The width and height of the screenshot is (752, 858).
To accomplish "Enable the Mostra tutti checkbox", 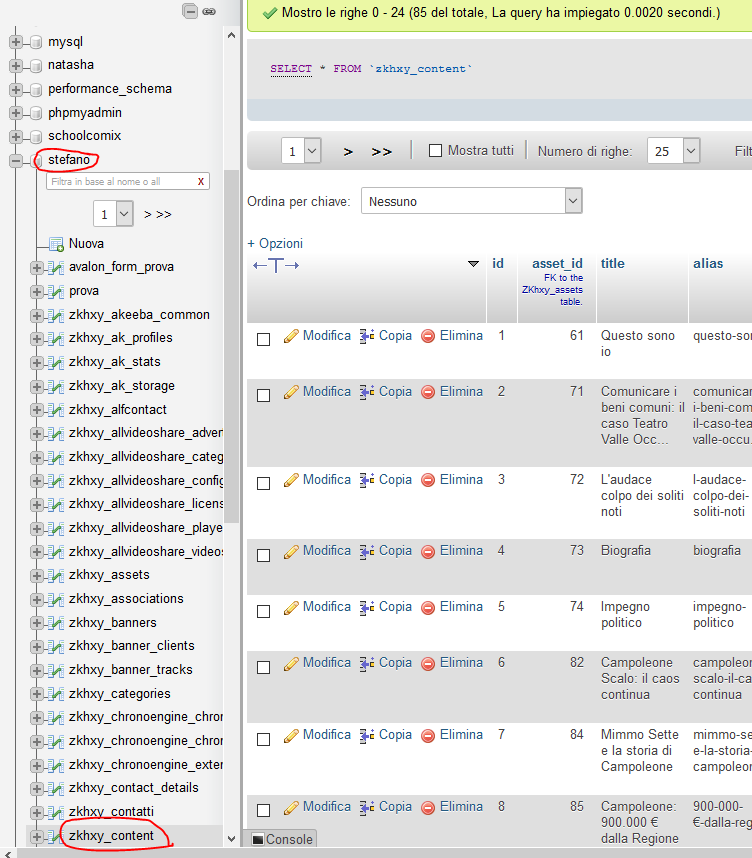I will click(x=436, y=150).
